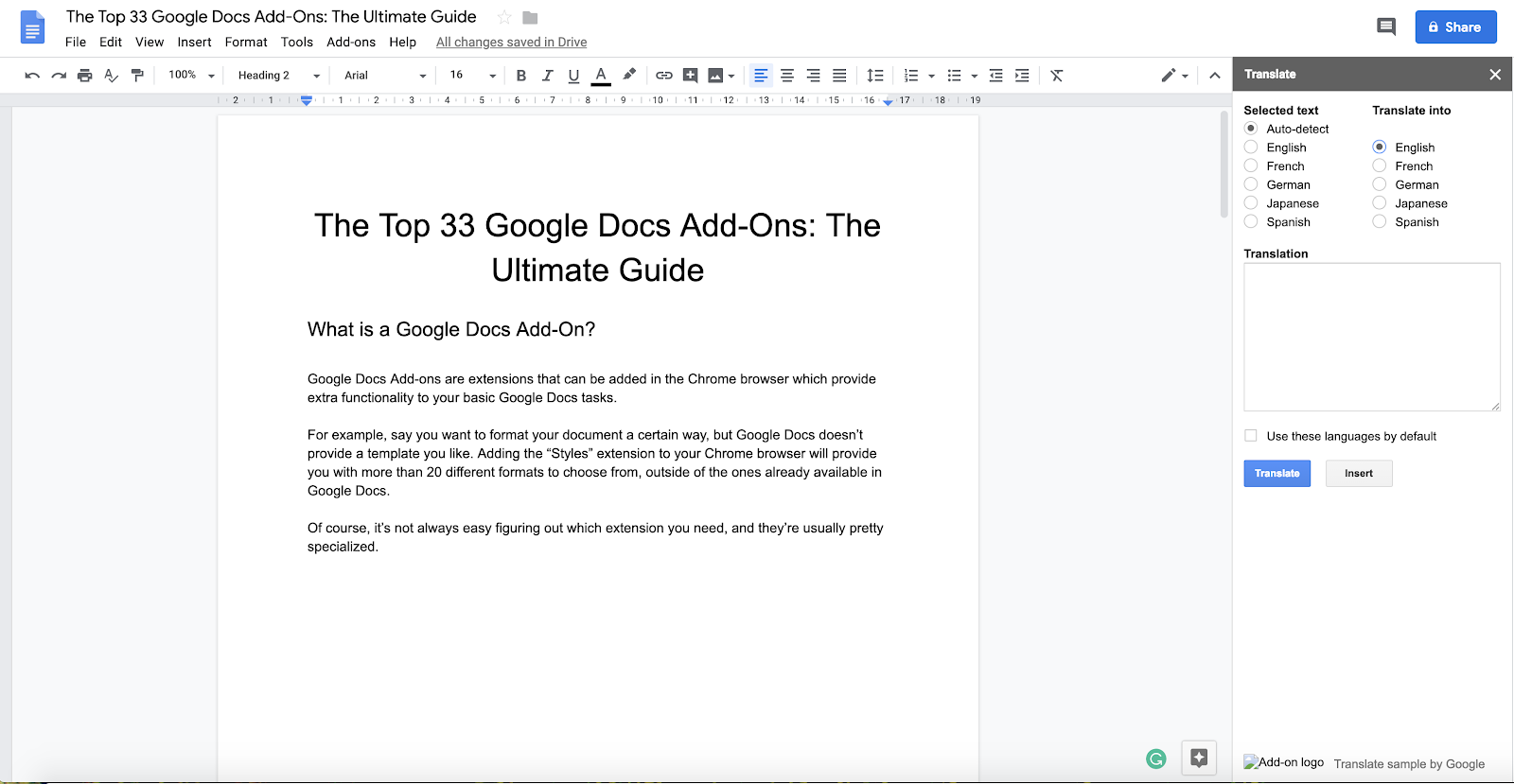Select Spanish under Translate into

[1380, 221]
